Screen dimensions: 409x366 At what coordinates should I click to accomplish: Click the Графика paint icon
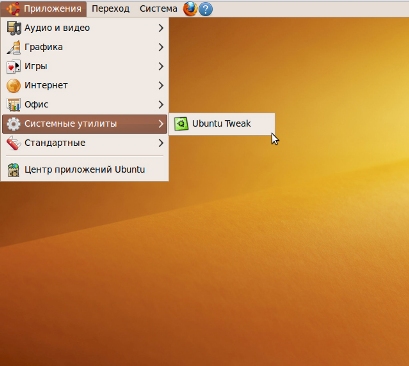point(14,47)
